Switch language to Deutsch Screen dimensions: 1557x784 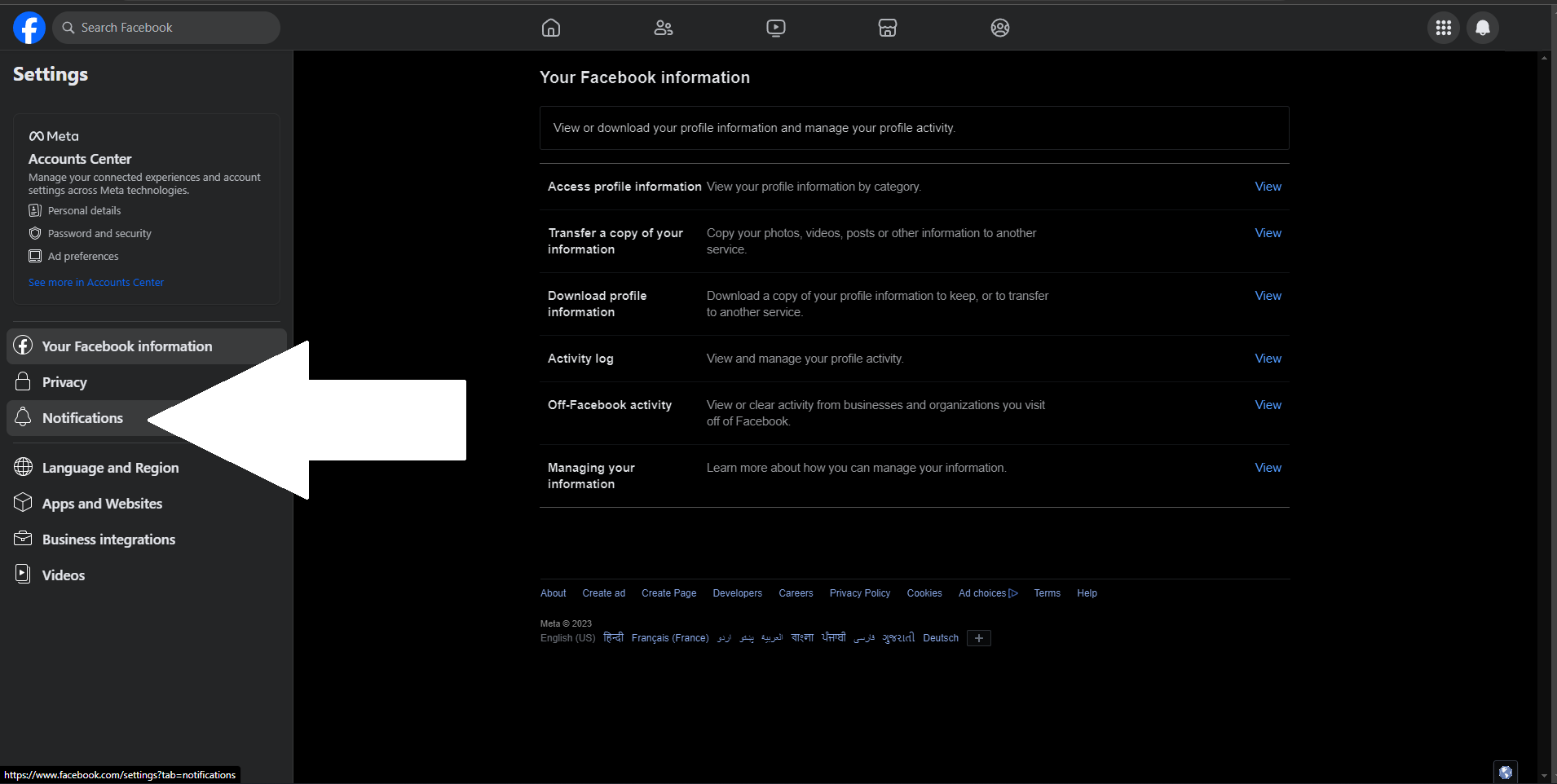click(940, 637)
